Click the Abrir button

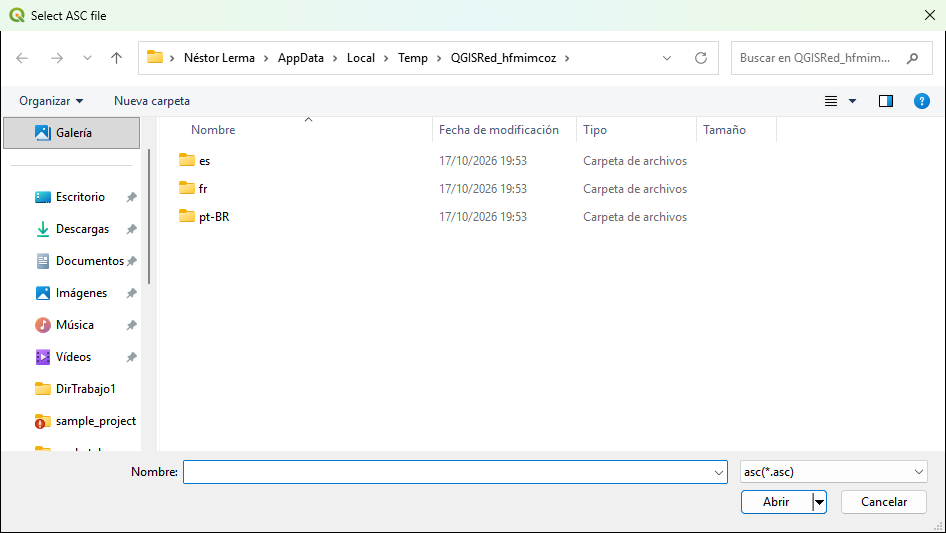pos(776,502)
